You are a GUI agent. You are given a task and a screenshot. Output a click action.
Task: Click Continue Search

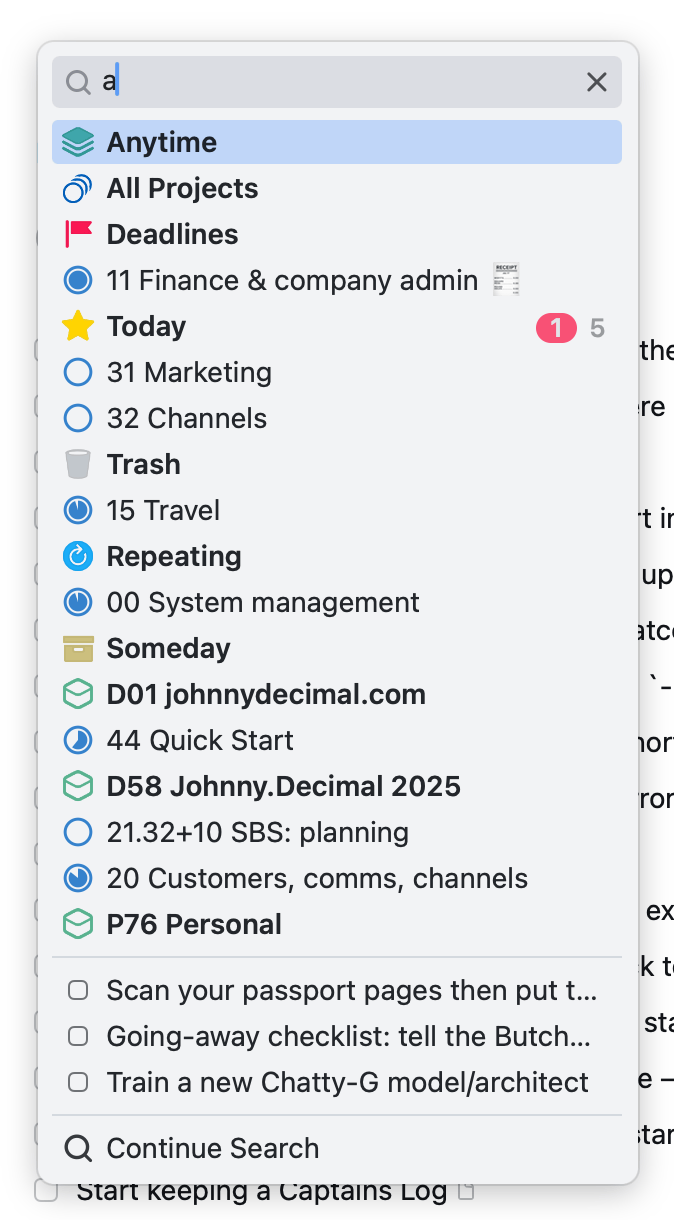pyautogui.click(x=212, y=1148)
